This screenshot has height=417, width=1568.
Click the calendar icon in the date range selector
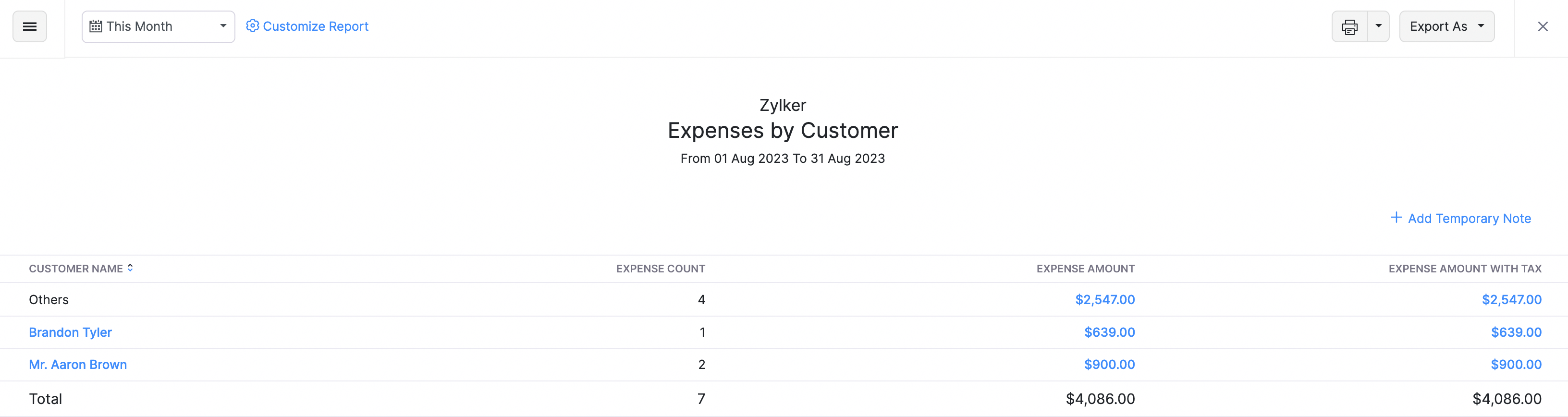click(x=96, y=26)
